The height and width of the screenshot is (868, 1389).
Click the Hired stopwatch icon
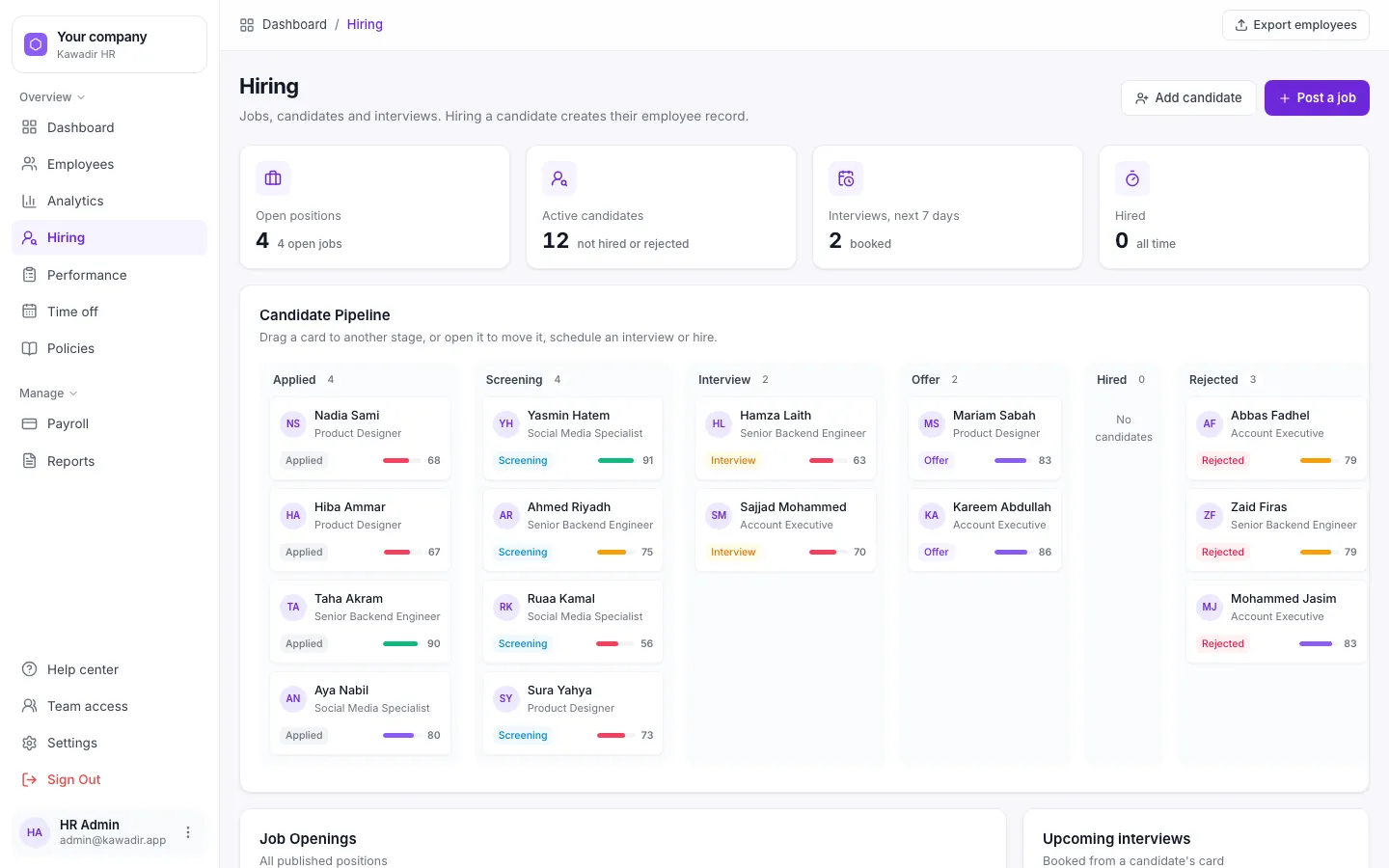coord(1132,178)
